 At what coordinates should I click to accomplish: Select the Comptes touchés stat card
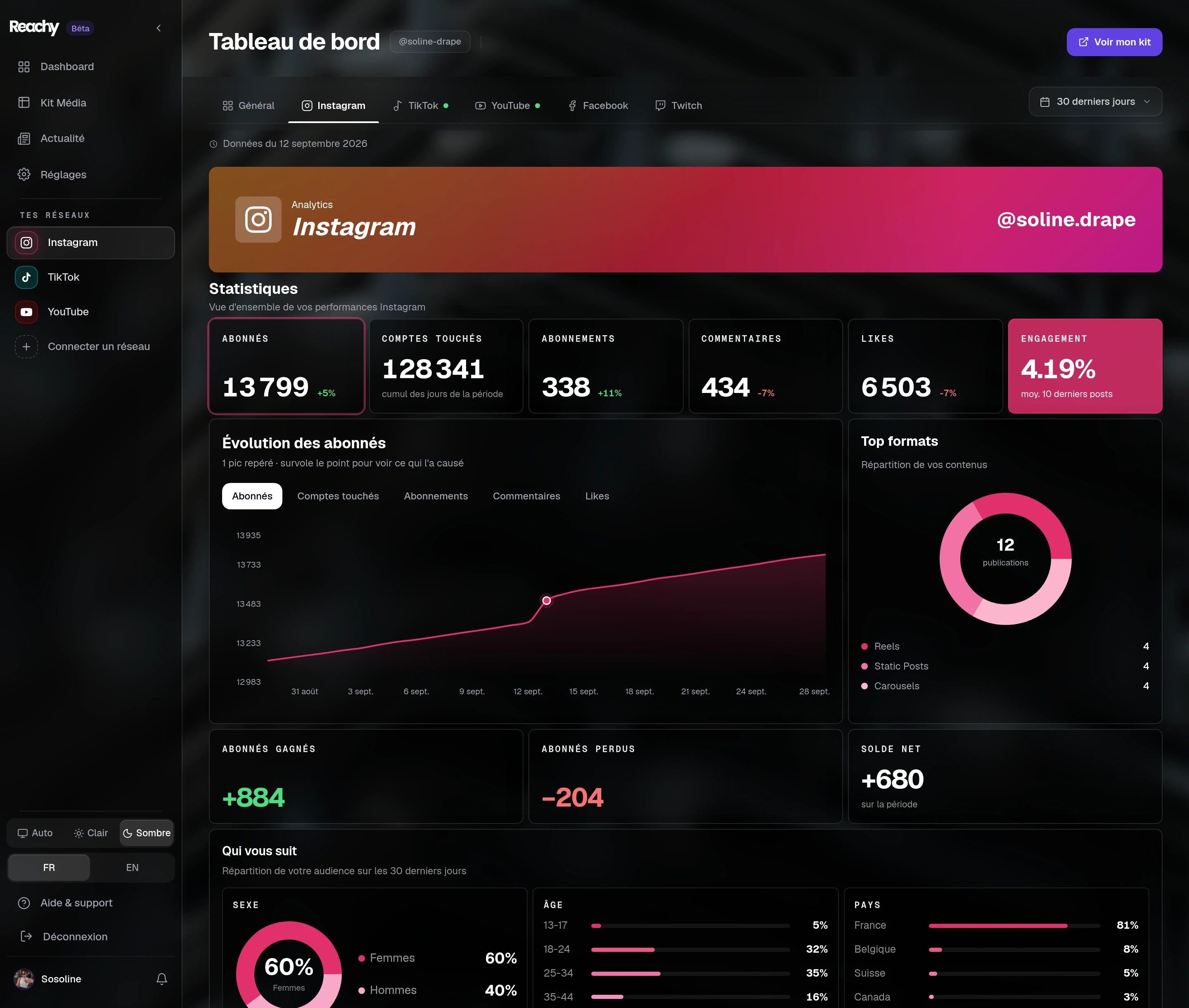pos(446,366)
